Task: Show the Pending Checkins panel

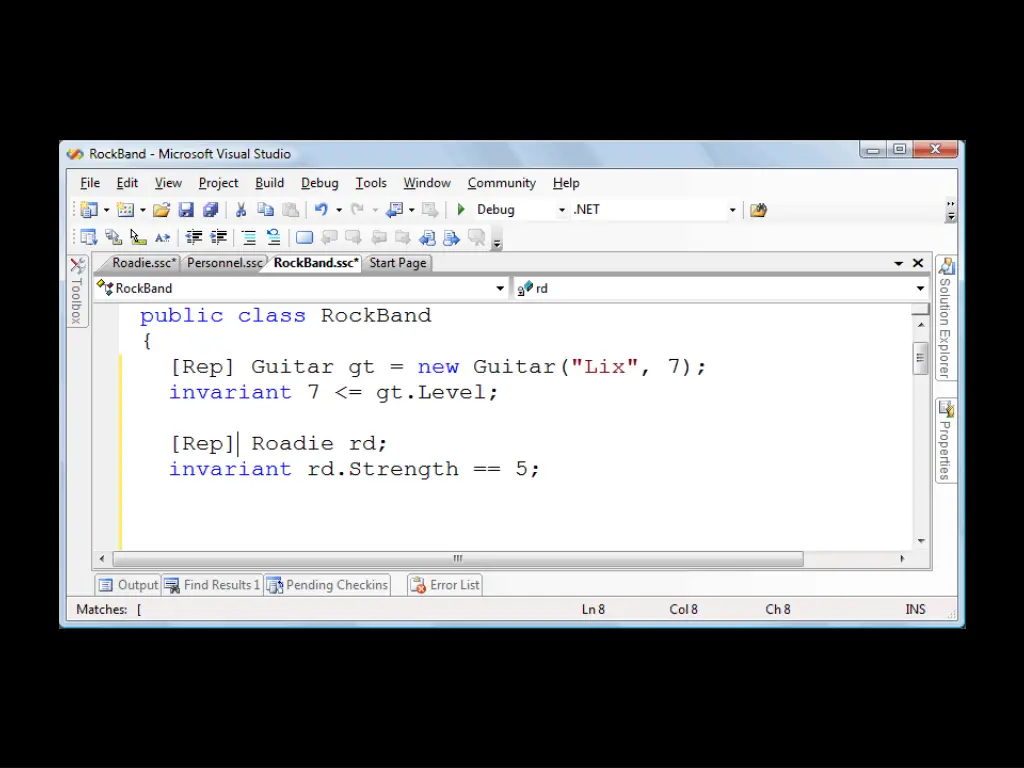Action: pyautogui.click(x=328, y=584)
